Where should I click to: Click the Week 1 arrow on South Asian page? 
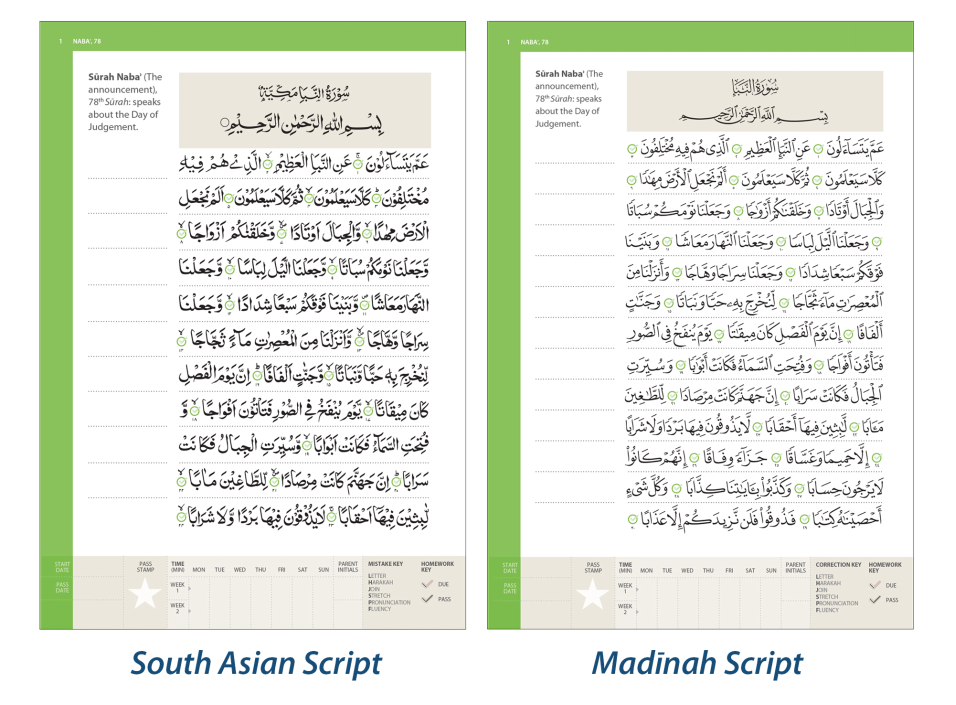pos(190,589)
